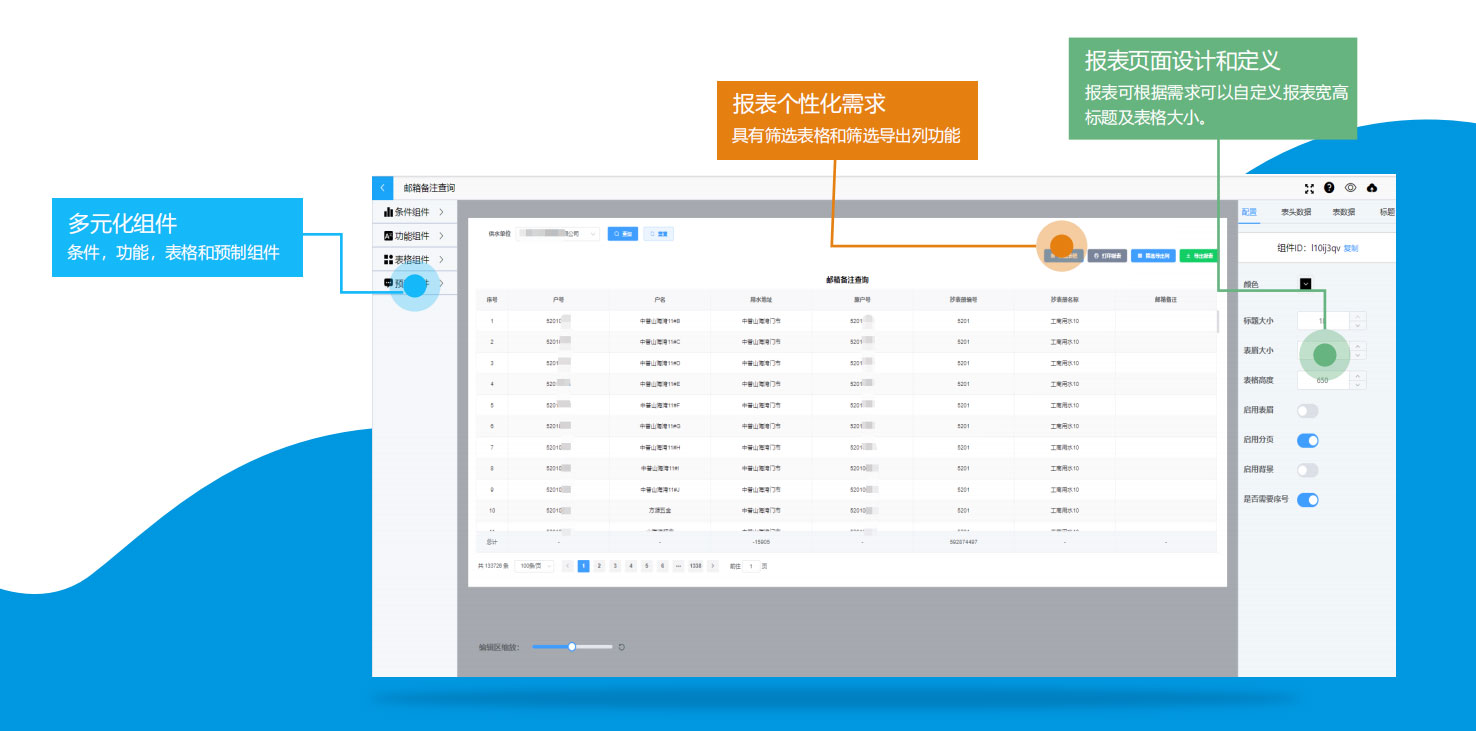Turn off the 启用分页 switch
This screenshot has height=731, width=1476.
(x=1307, y=441)
